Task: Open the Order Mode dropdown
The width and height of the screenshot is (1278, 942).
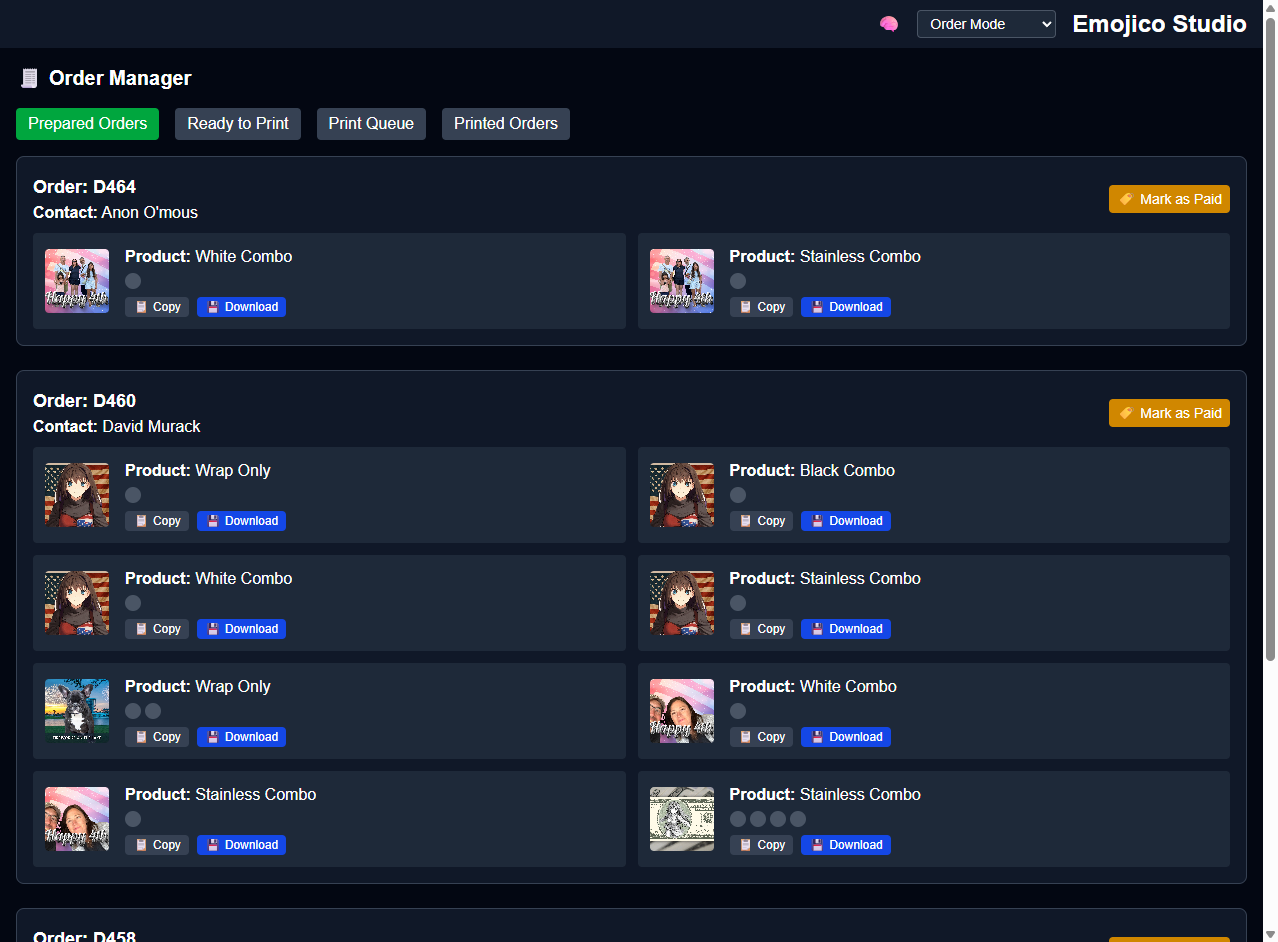Action: coord(986,24)
